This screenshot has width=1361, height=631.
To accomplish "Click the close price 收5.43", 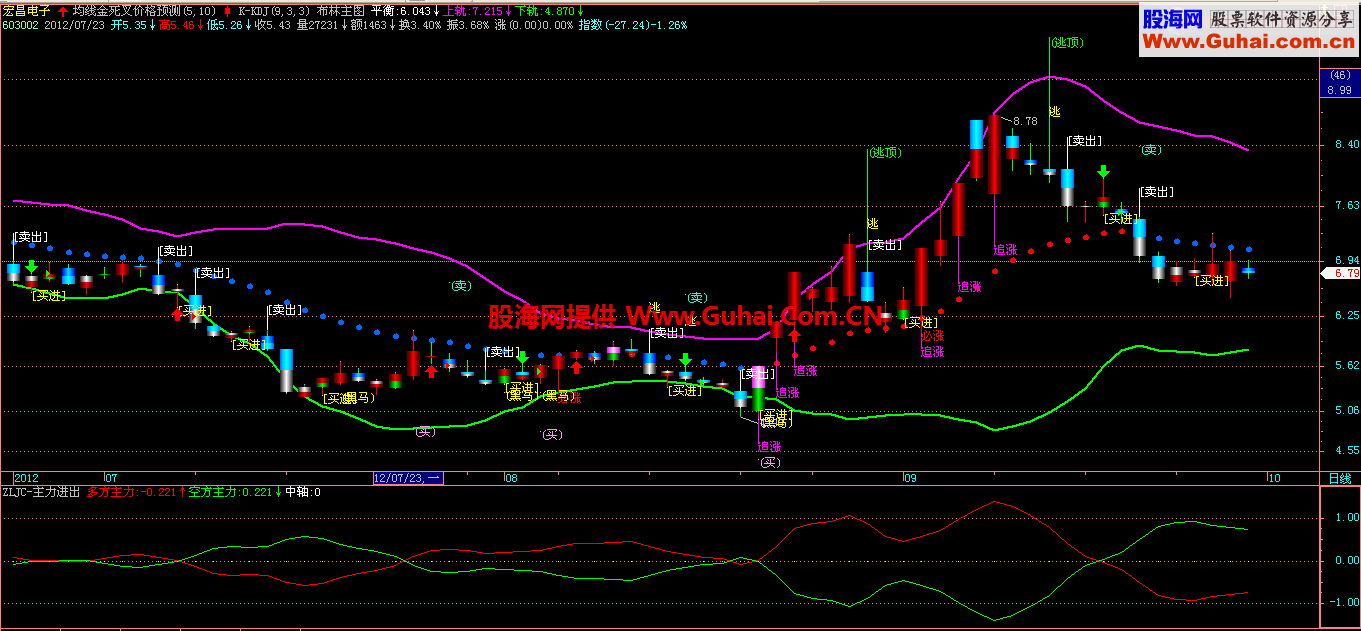I will (273, 24).
